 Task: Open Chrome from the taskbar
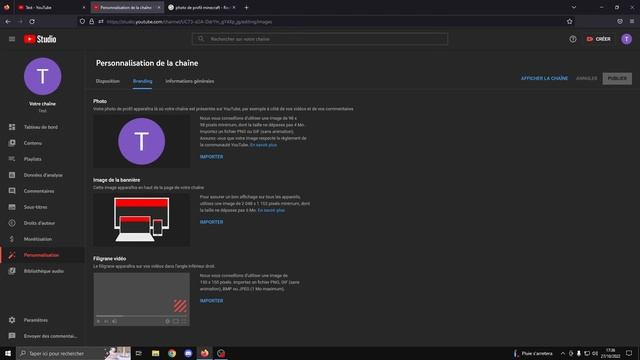(x=172, y=353)
